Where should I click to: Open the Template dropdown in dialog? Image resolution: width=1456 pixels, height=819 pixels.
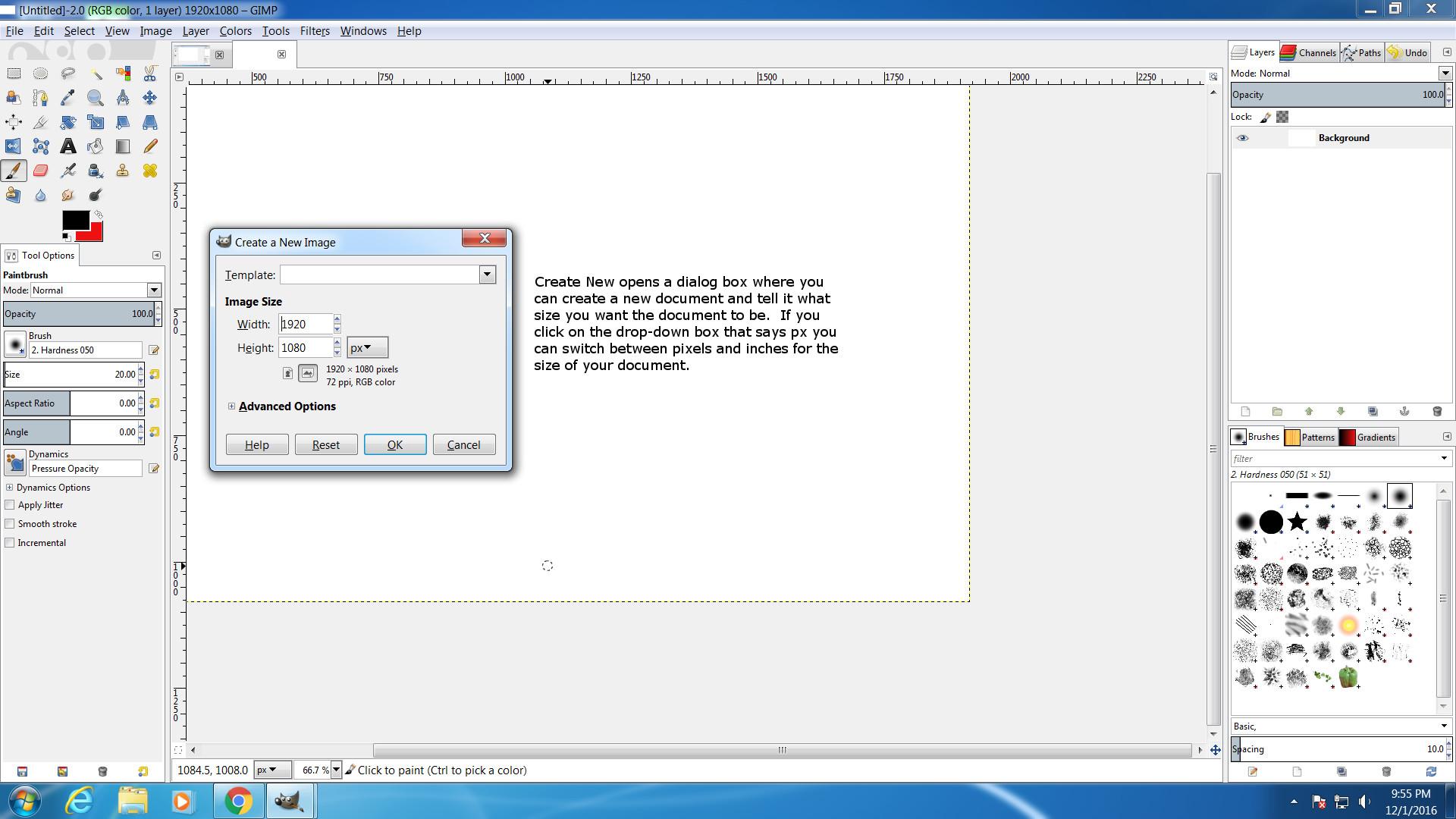487,275
